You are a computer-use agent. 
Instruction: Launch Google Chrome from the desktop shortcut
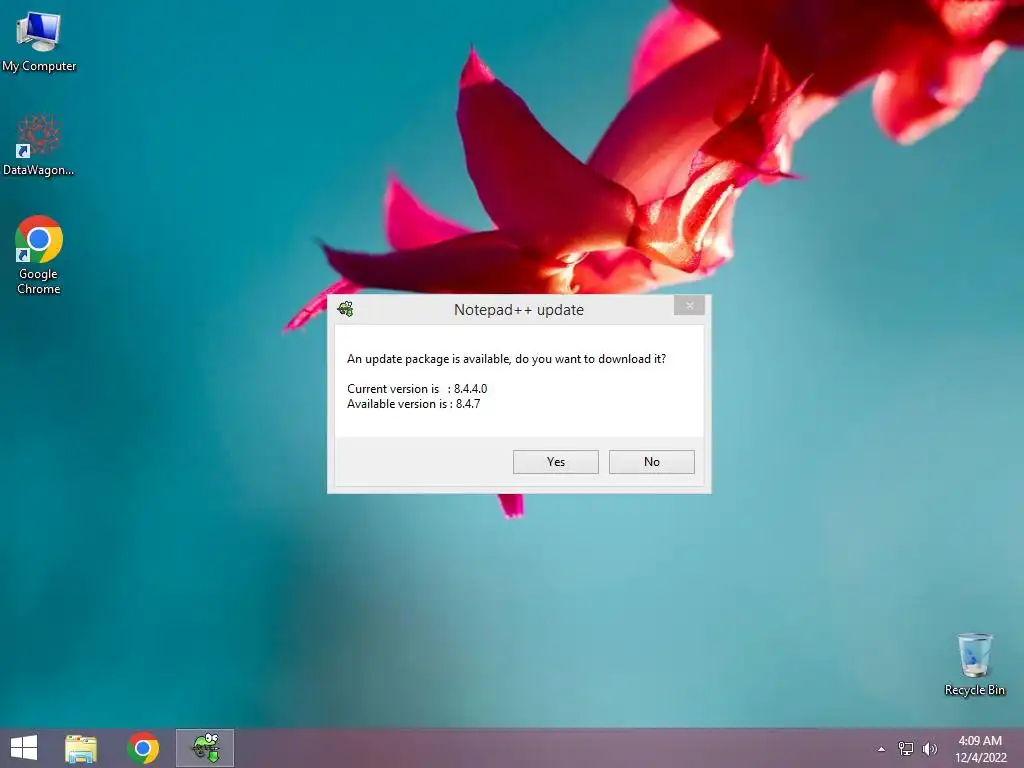[x=39, y=255]
